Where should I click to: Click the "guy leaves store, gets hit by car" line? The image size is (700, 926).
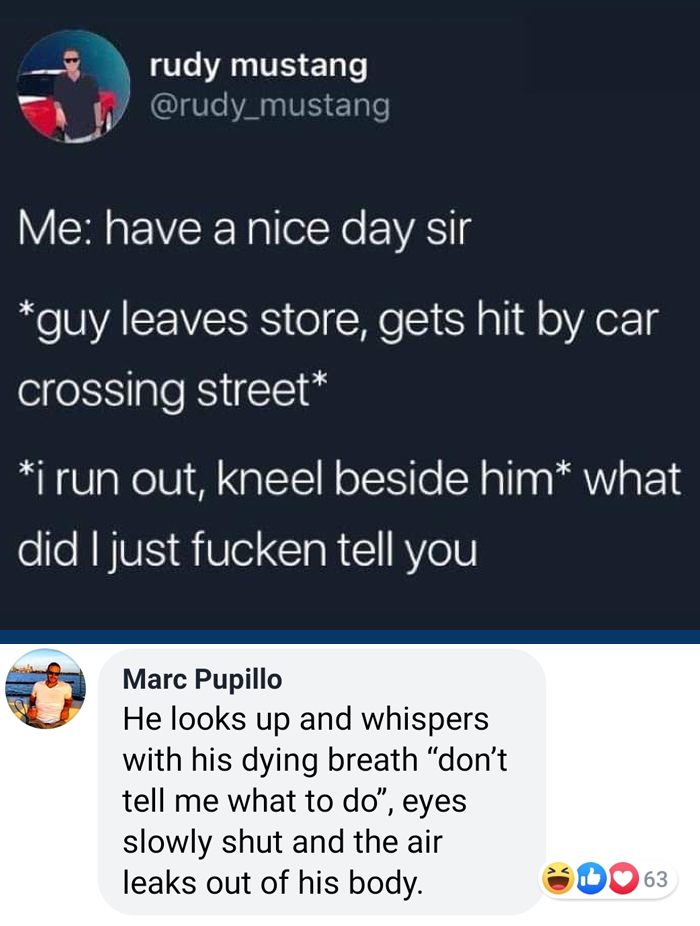tap(338, 321)
